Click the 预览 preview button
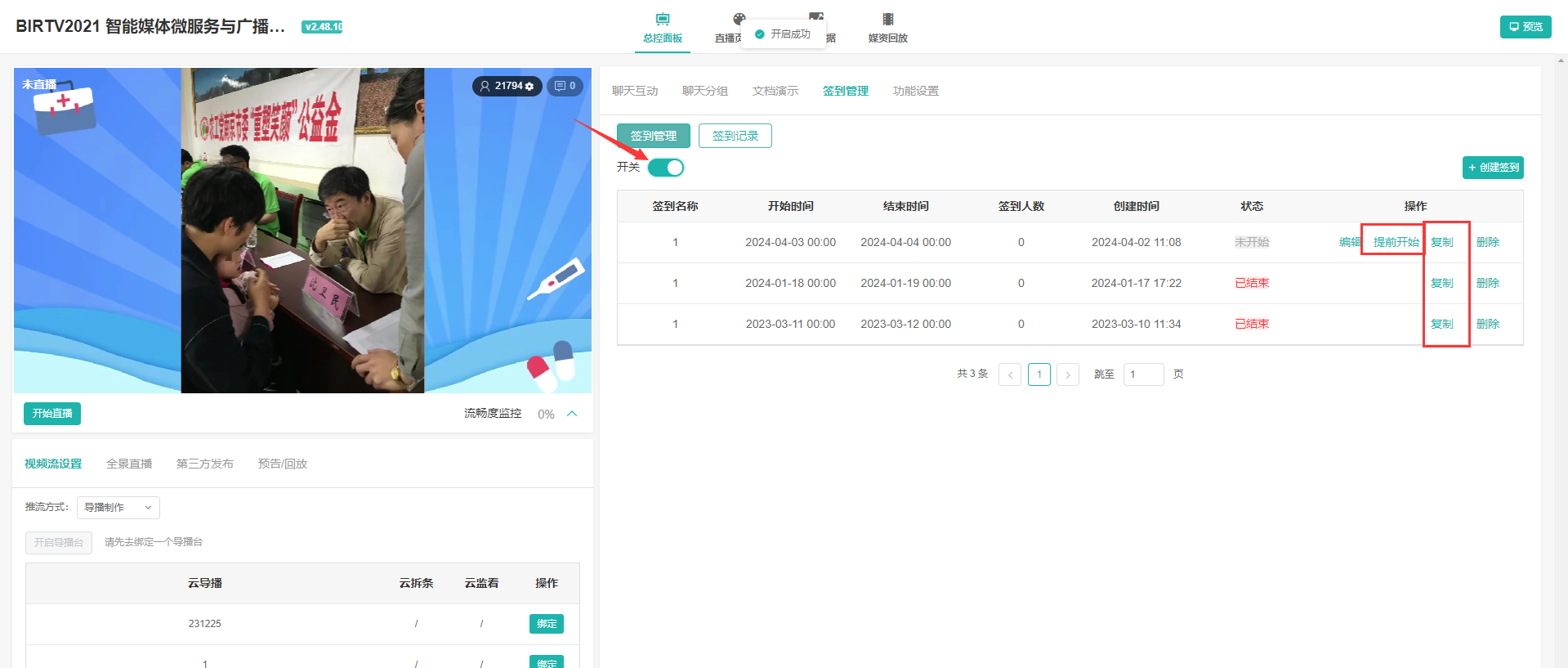This screenshot has height=668, width=1568. coord(1526,27)
